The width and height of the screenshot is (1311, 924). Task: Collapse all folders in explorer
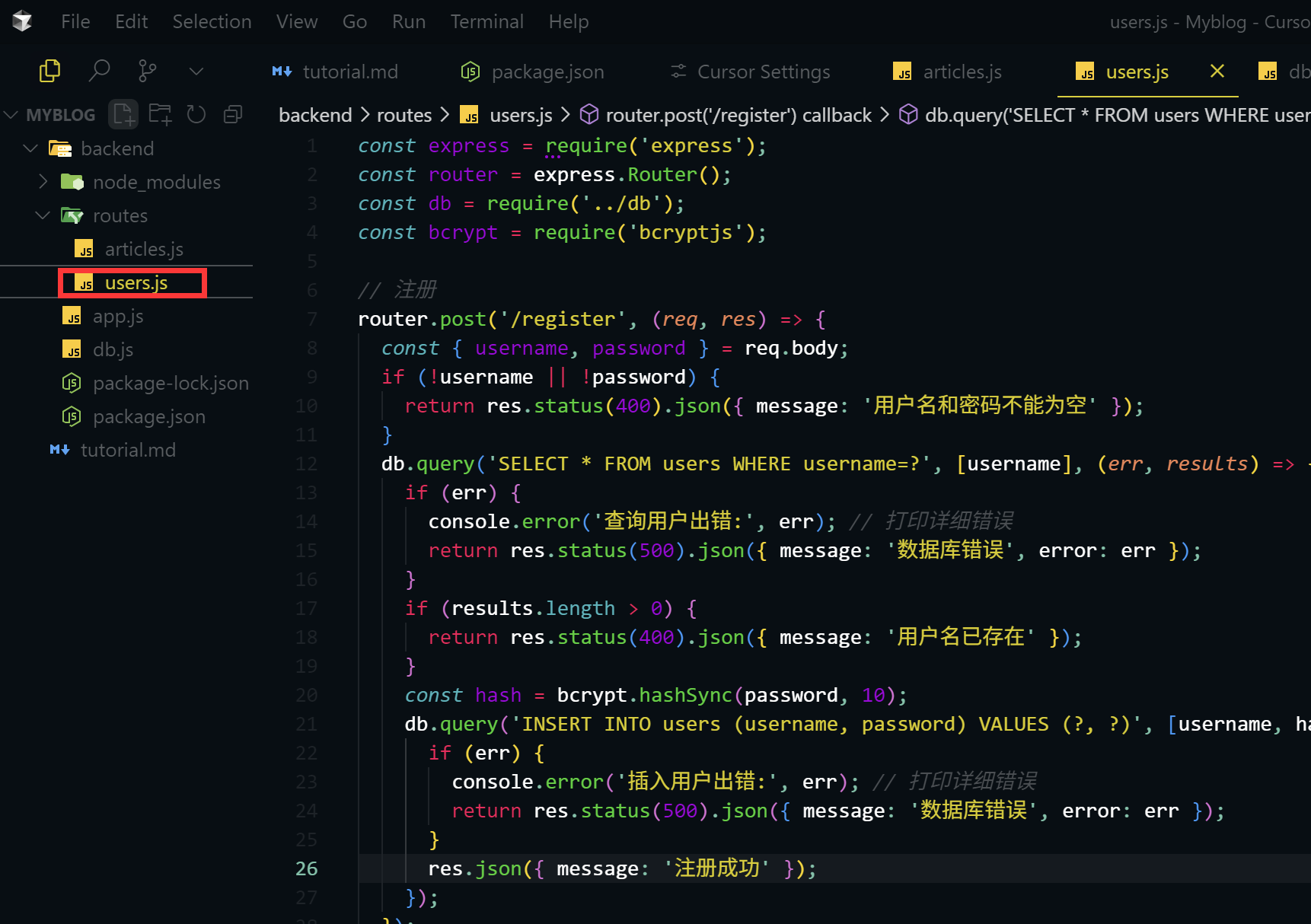233,114
